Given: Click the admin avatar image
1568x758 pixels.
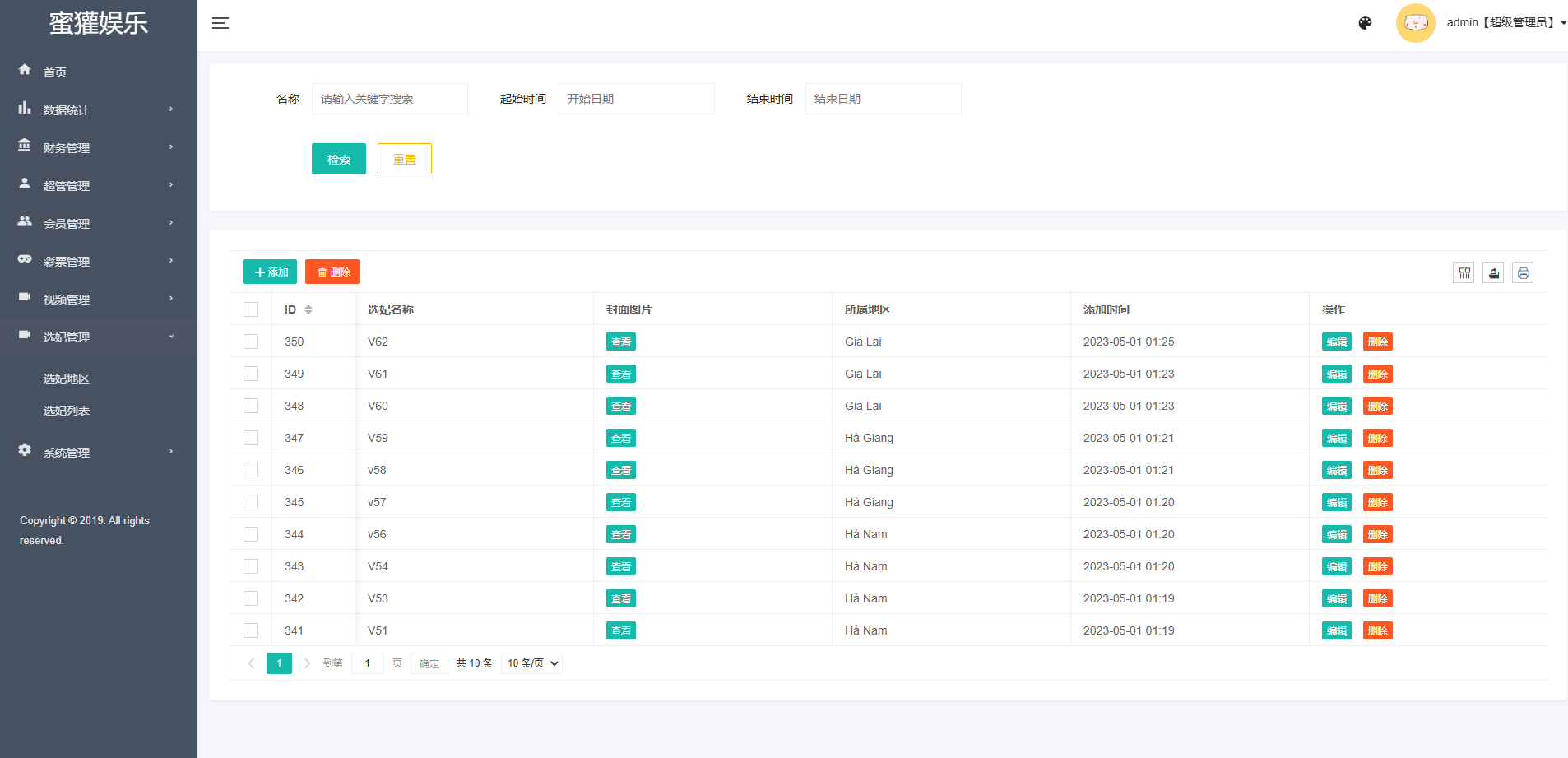Looking at the screenshot, I should pyautogui.click(x=1415, y=23).
